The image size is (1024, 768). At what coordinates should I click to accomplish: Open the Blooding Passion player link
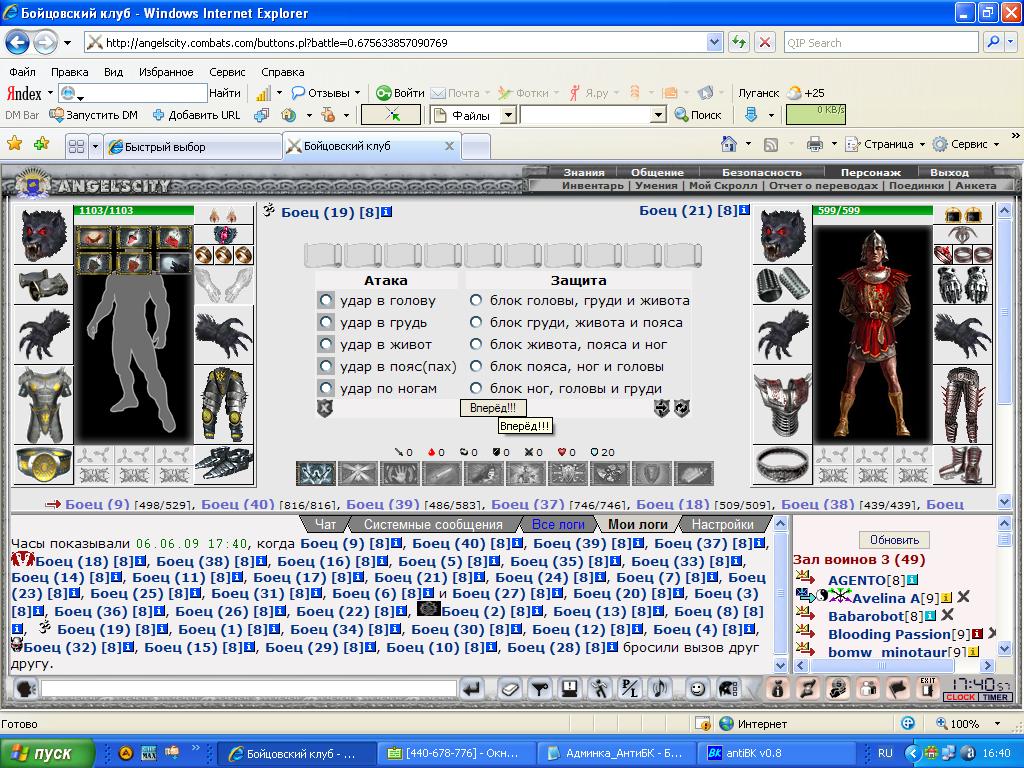889,633
